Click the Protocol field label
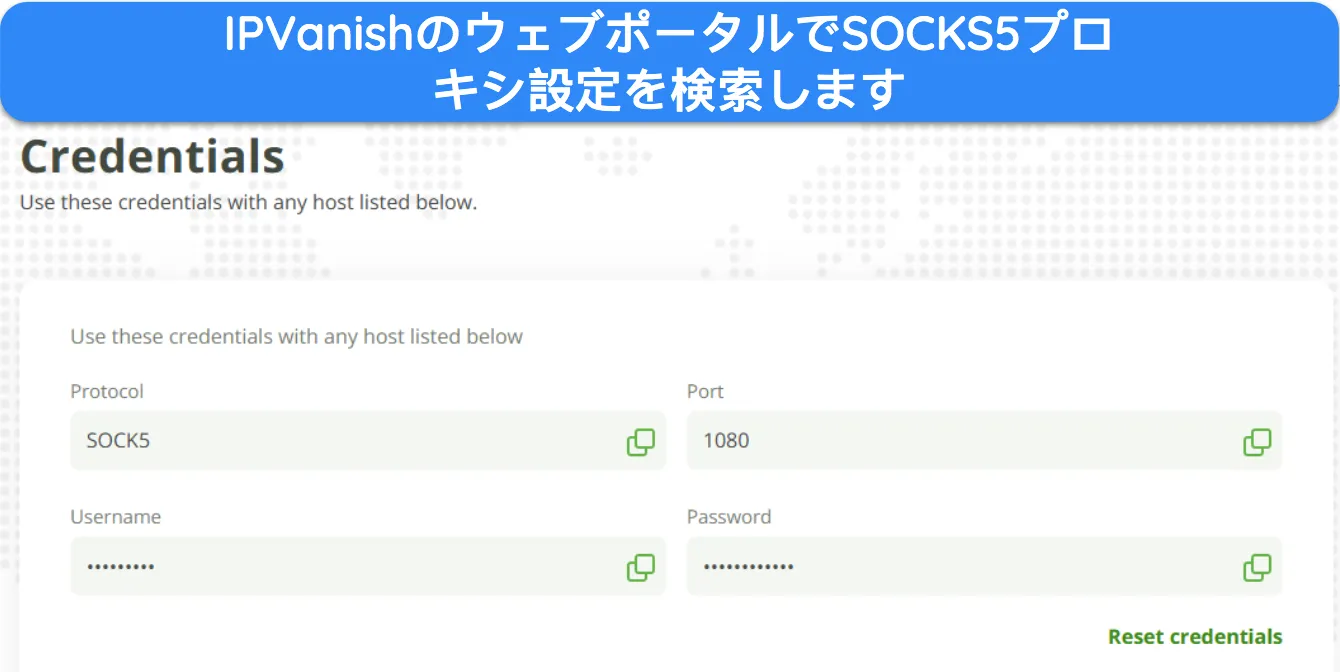 click(x=107, y=391)
